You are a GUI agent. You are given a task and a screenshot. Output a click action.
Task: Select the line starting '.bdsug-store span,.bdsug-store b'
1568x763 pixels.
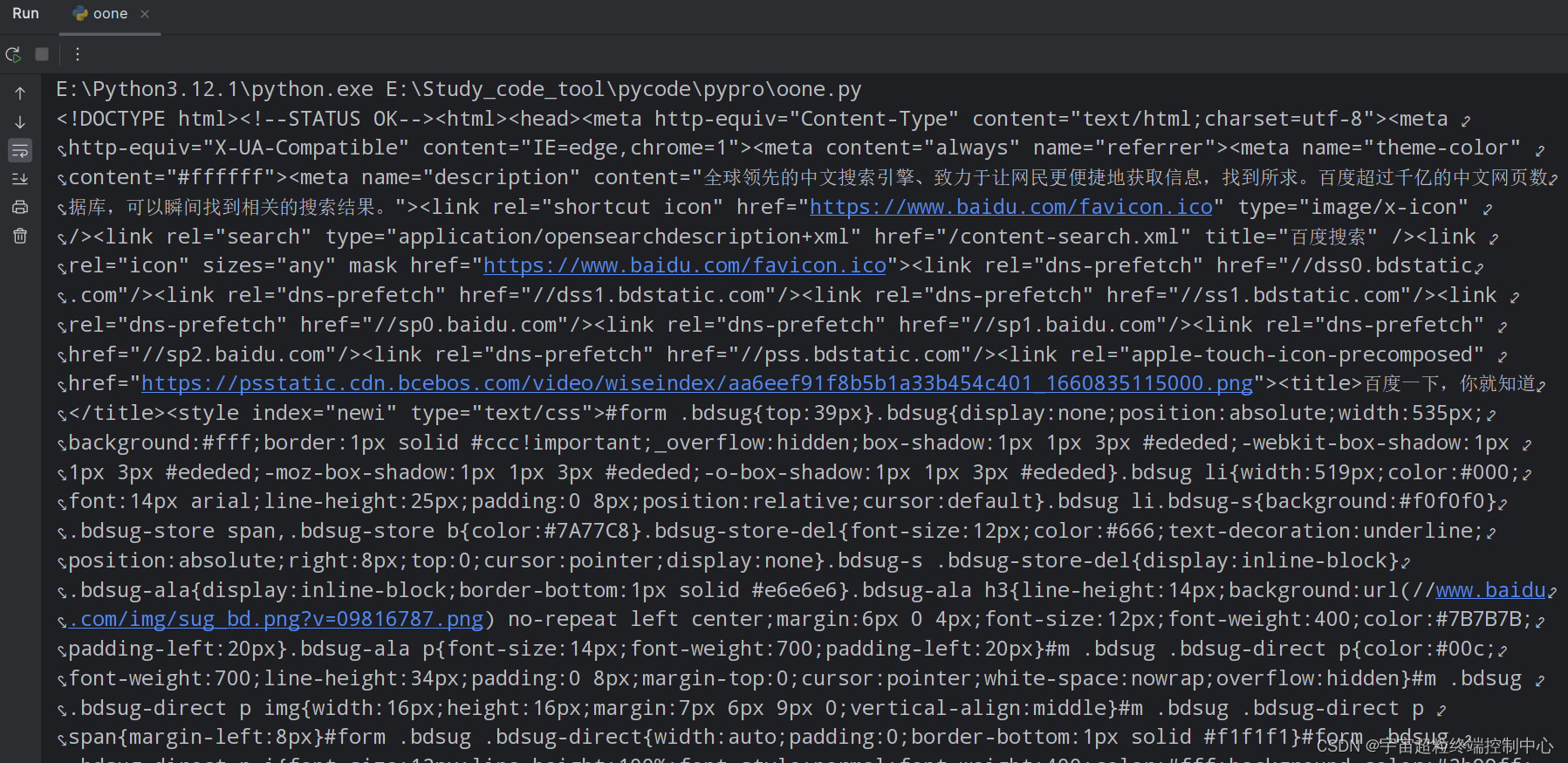point(775,531)
